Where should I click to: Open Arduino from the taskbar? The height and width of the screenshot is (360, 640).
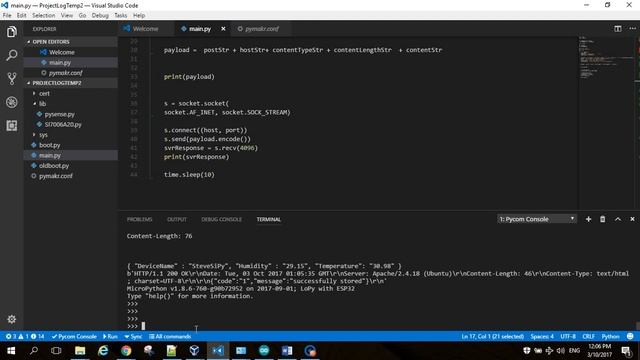tap(264, 351)
